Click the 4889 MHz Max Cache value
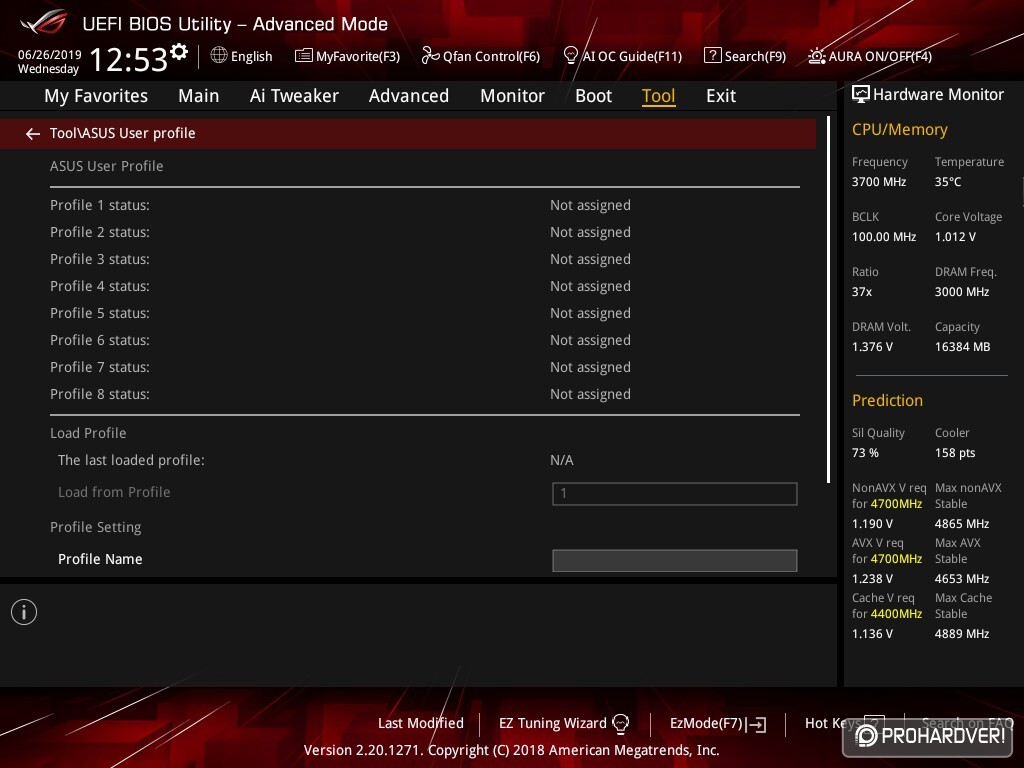Image resolution: width=1024 pixels, height=768 pixels. point(961,634)
